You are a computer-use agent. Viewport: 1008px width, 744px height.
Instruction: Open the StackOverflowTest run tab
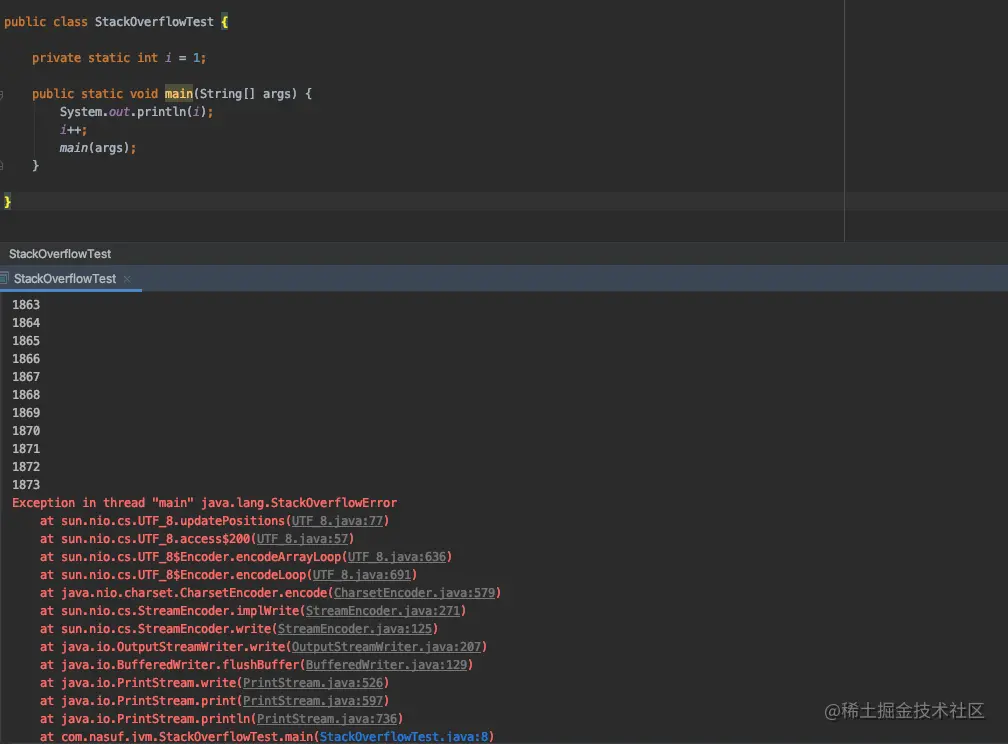(65, 278)
